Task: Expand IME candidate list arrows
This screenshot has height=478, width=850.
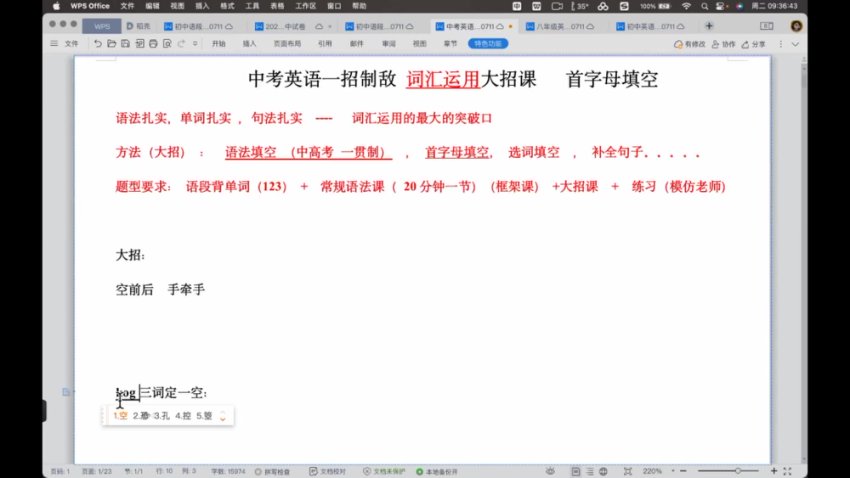Action: 223,415
